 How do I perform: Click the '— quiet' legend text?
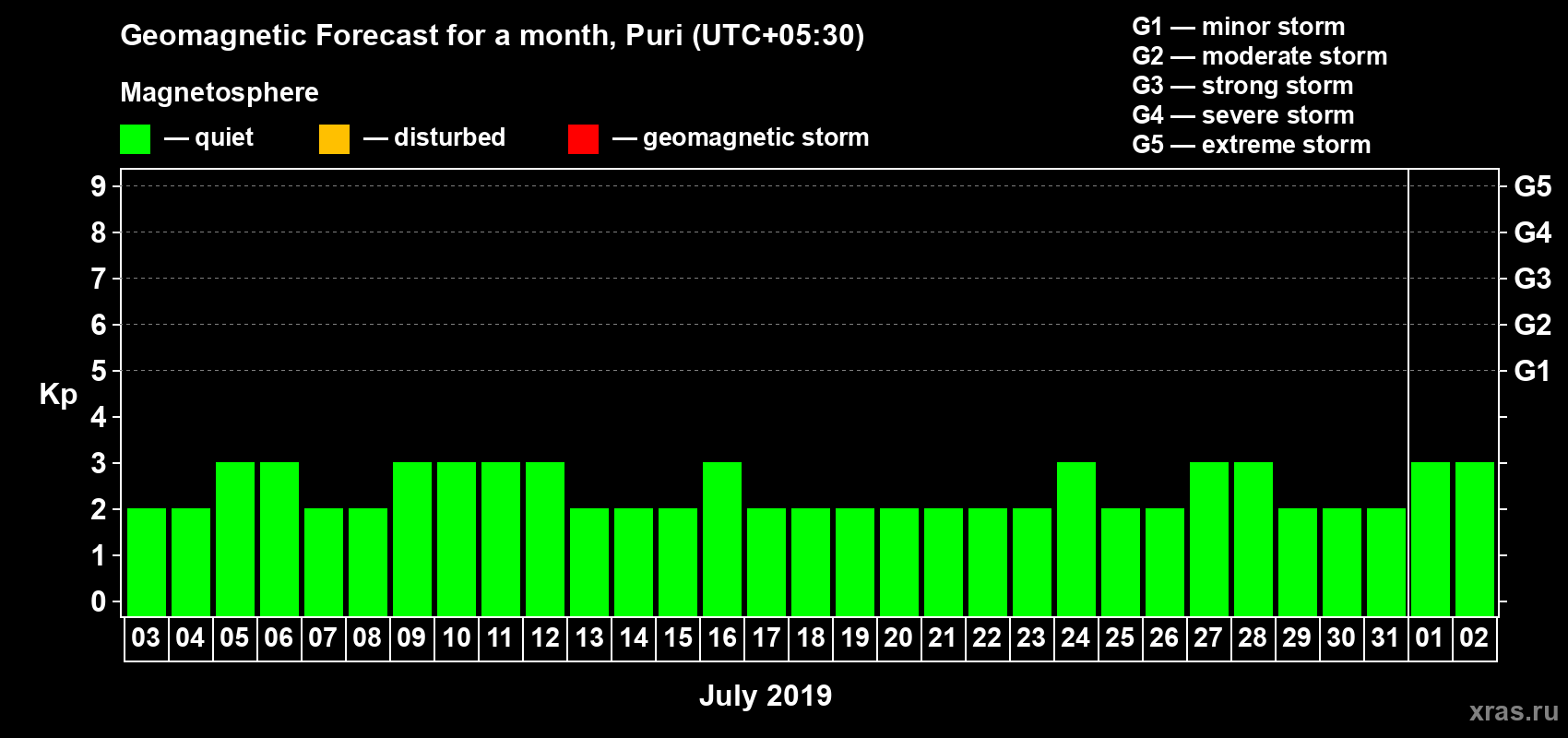208,138
